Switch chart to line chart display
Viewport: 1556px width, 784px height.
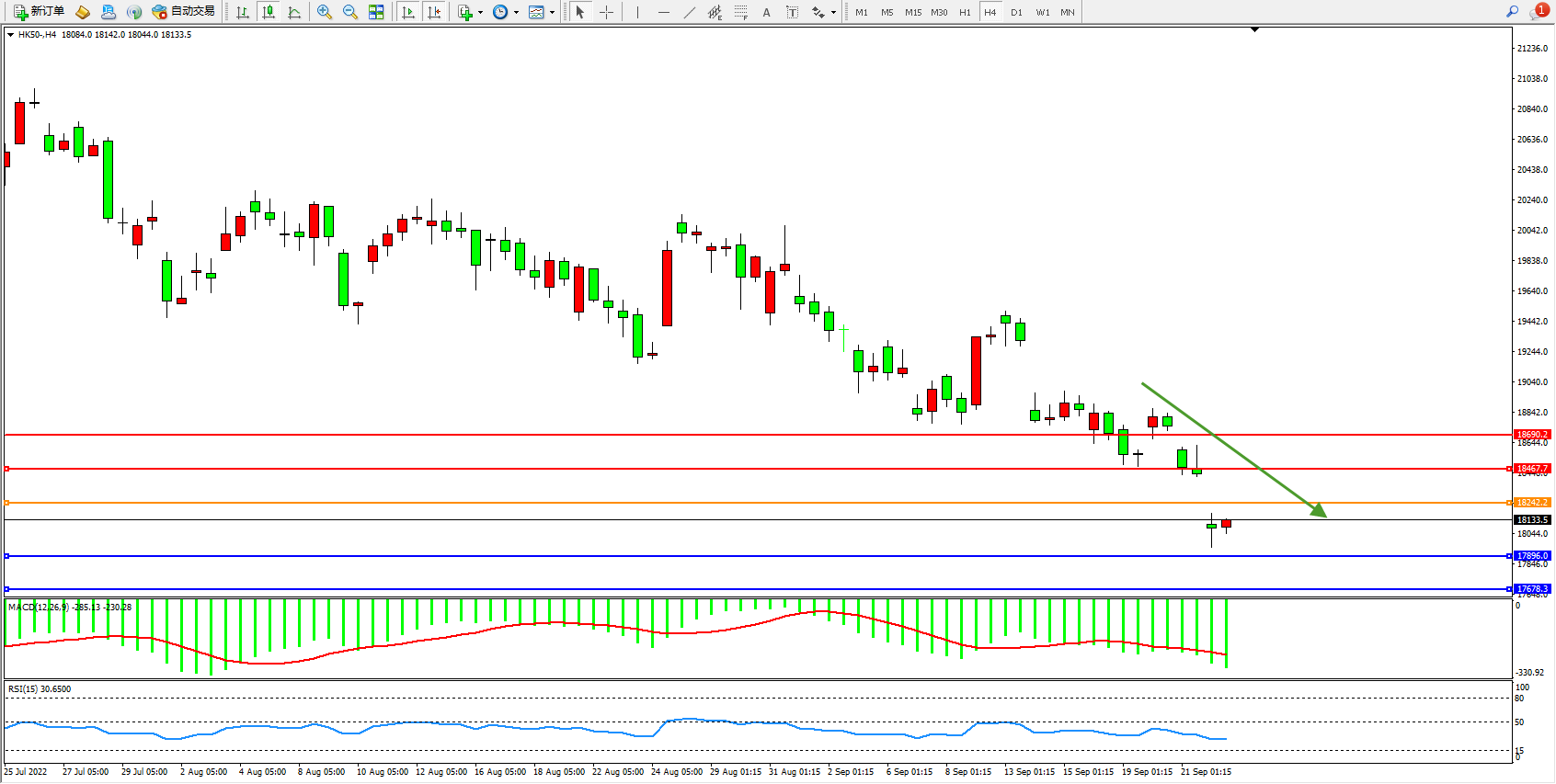294,12
